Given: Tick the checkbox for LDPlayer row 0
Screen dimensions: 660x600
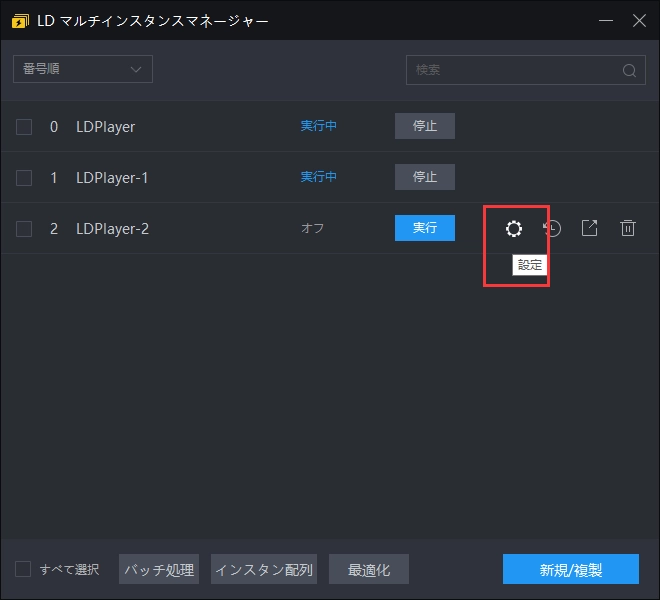Looking at the screenshot, I should pyautogui.click(x=24, y=126).
